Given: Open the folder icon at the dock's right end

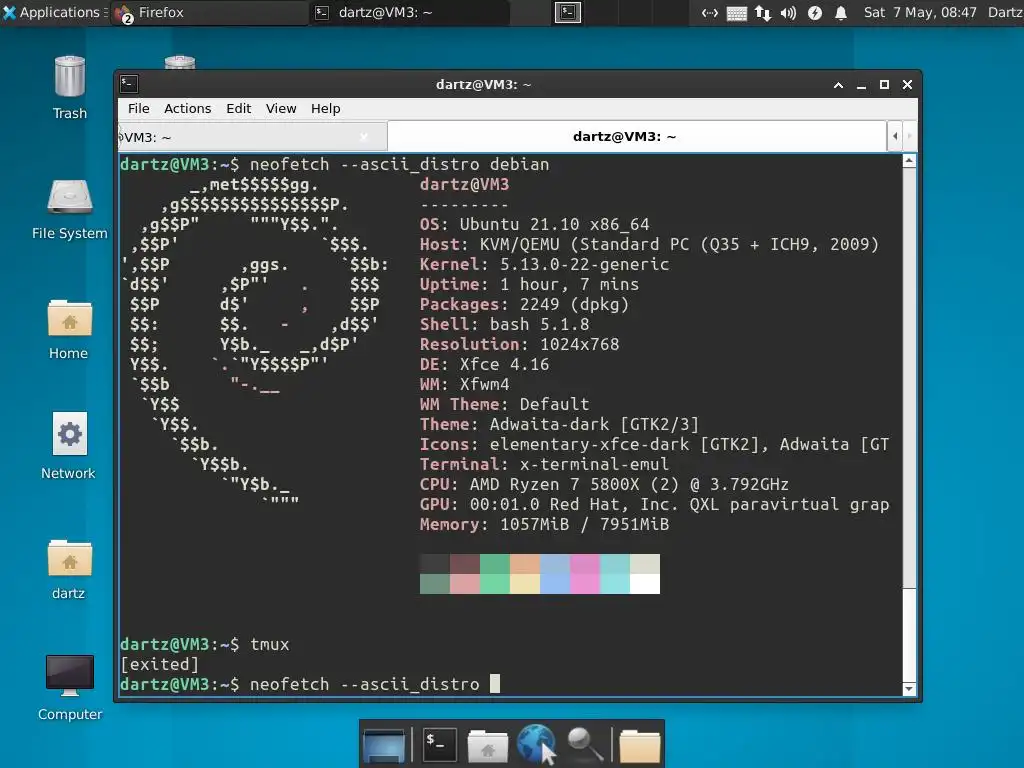Looking at the screenshot, I should (639, 746).
